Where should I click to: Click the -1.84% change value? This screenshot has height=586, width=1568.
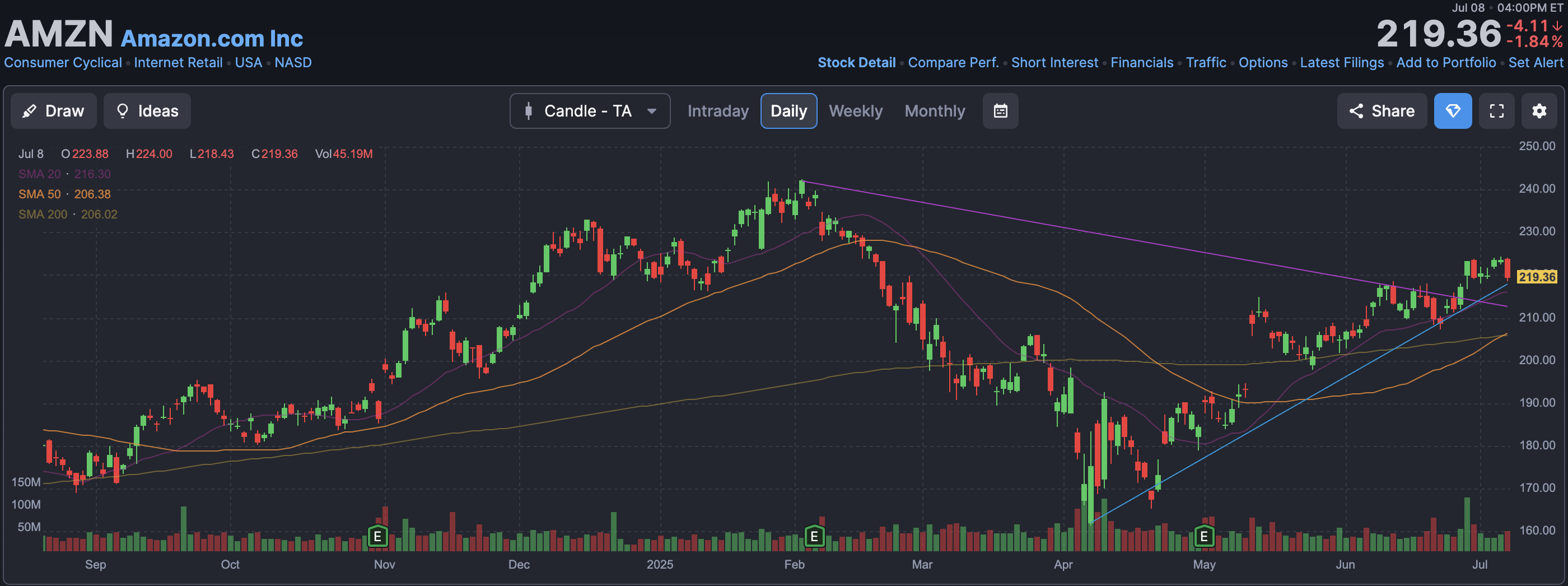tap(1534, 42)
